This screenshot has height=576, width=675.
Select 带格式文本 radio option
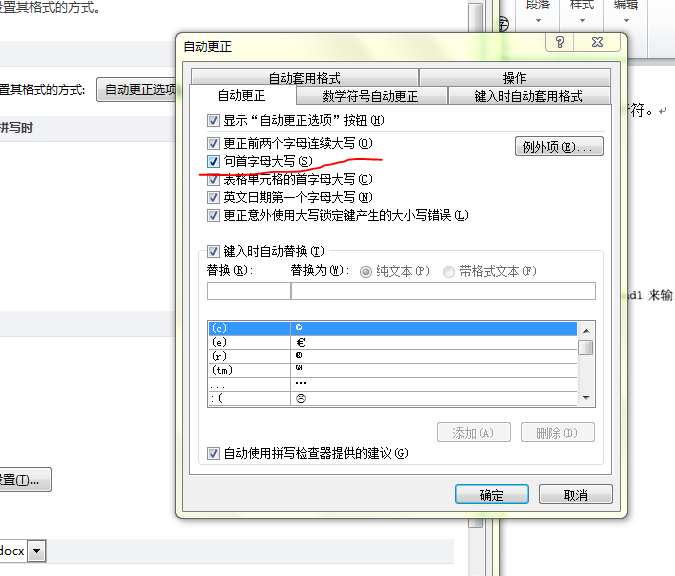(449, 272)
